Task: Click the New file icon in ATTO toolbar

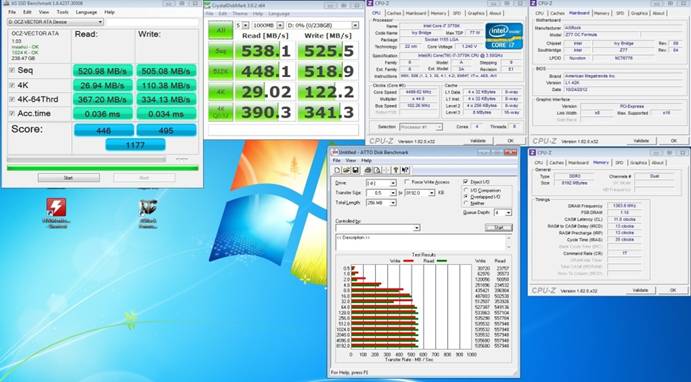Action: point(337,170)
